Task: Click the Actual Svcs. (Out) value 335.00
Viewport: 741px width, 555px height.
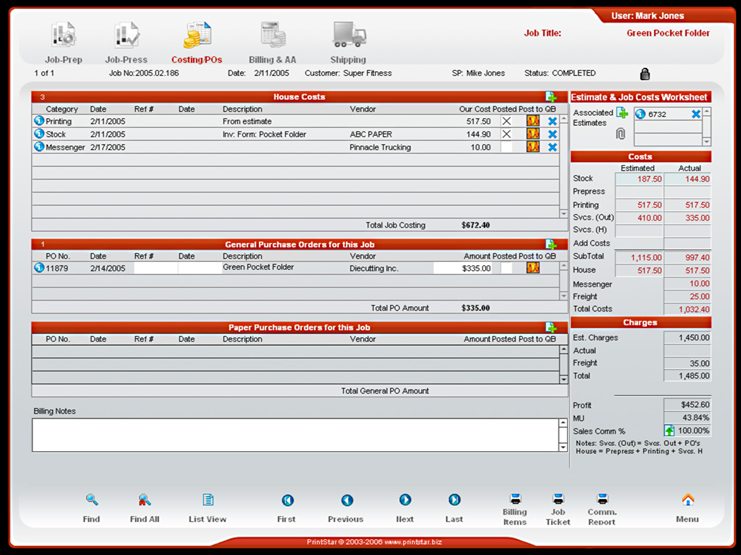Action: (x=688, y=218)
